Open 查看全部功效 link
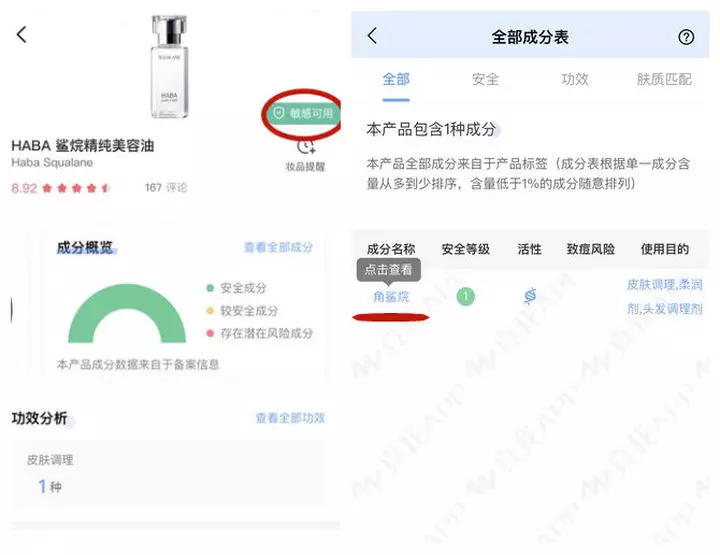This screenshot has width=720, height=555. coord(290,418)
